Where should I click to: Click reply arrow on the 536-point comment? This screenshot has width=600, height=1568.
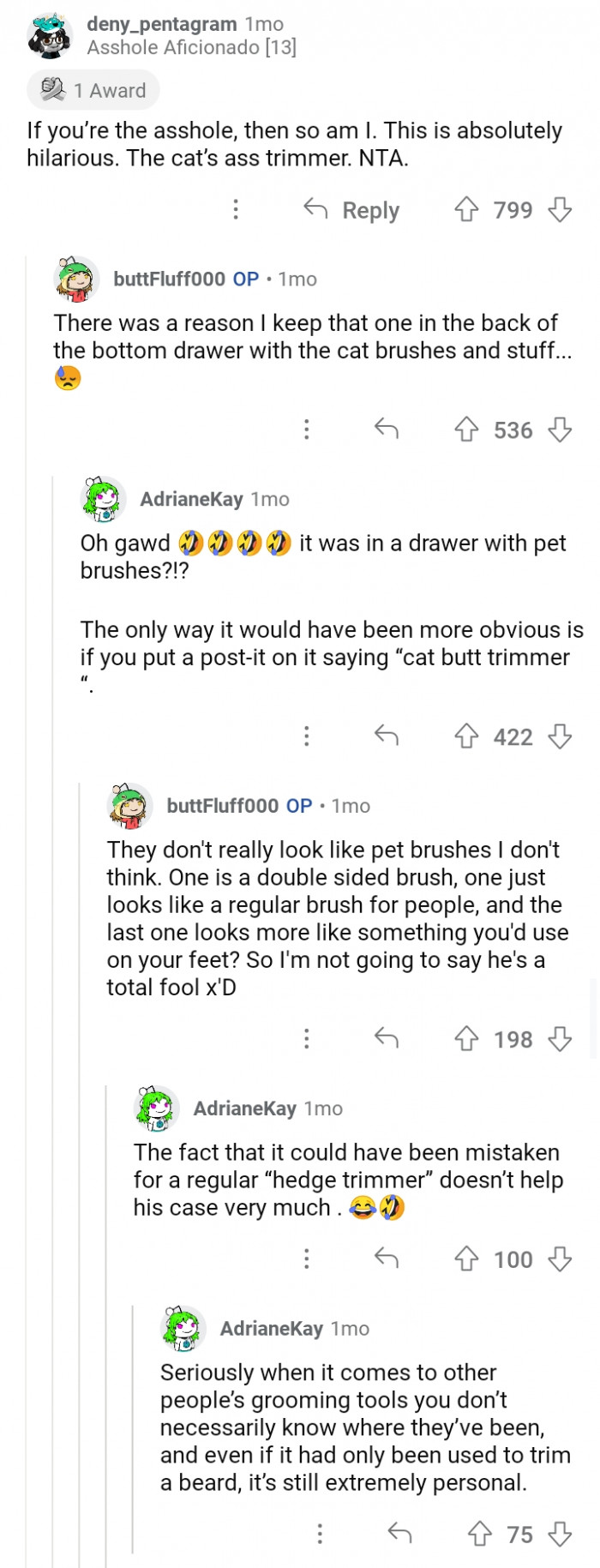387,430
